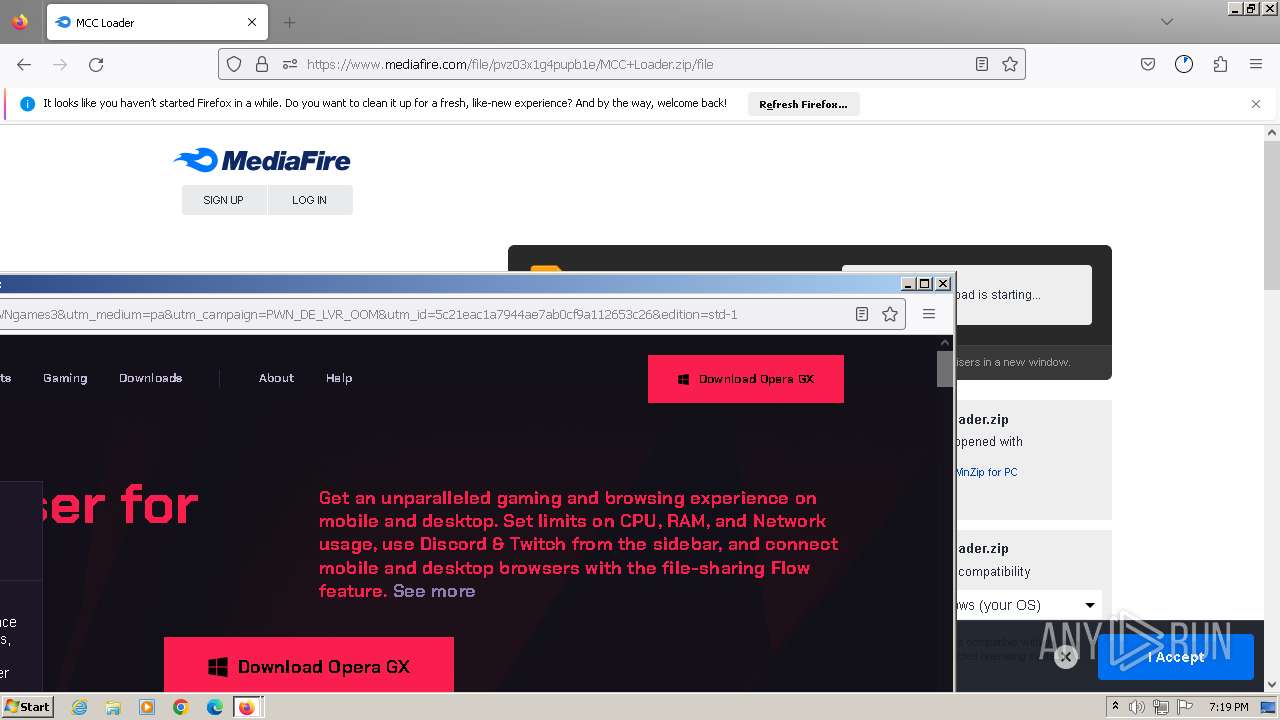
Task: Open the Windows Start menu
Action: click(x=28, y=707)
